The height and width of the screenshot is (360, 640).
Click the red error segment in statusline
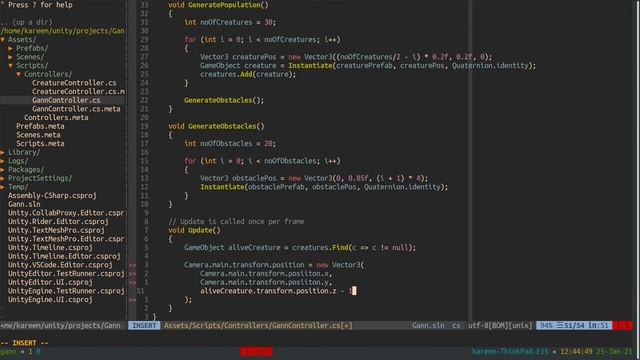click(x=622, y=325)
